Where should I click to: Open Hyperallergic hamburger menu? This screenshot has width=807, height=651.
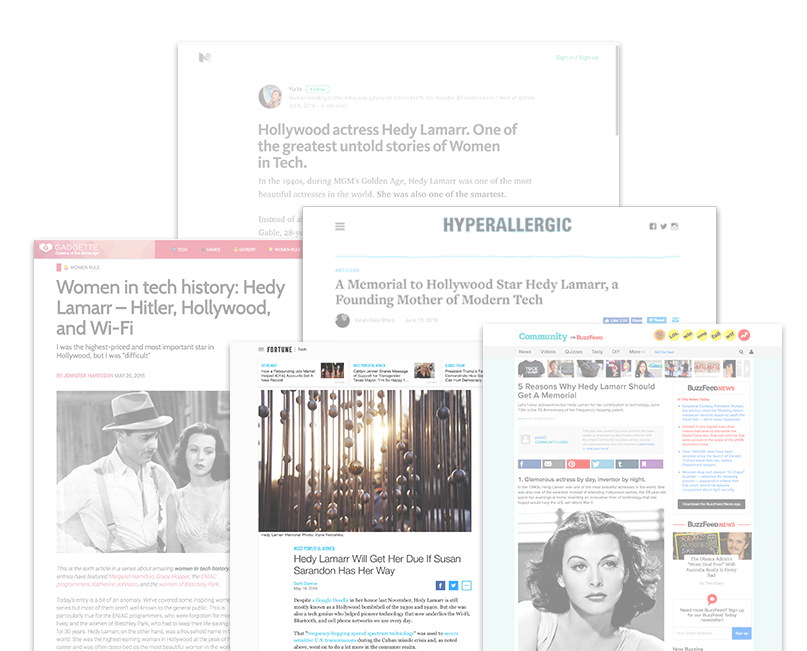click(x=340, y=226)
